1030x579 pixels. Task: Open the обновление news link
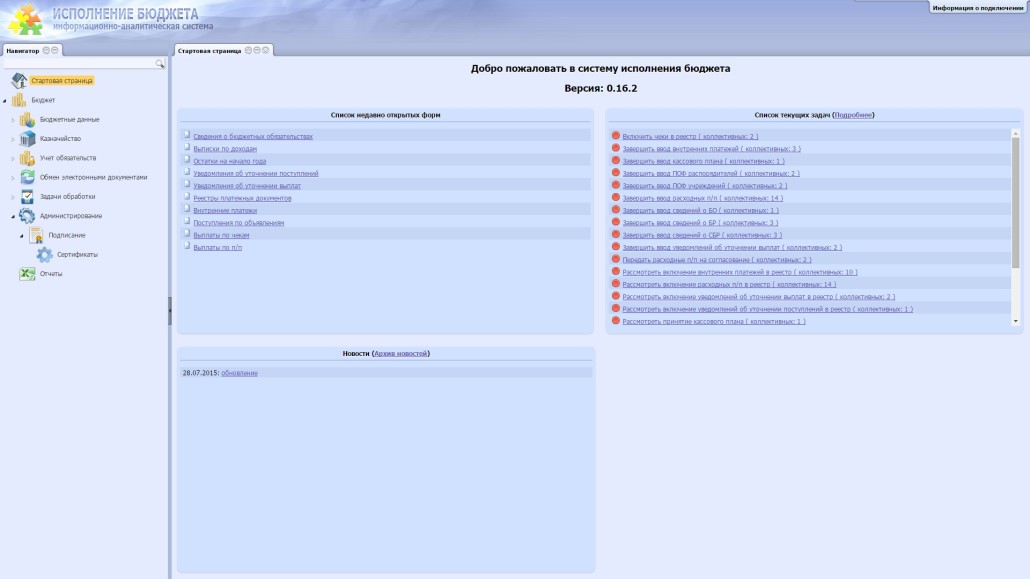239,373
